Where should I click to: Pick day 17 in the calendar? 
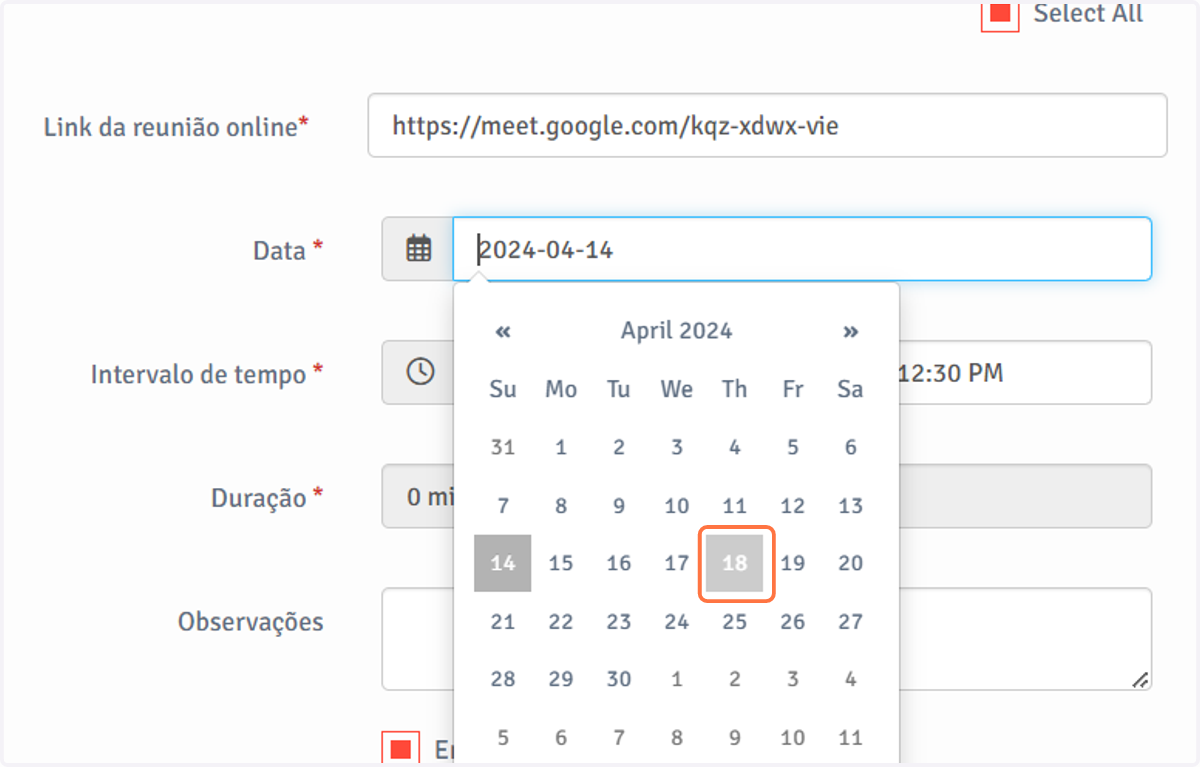tap(677, 563)
